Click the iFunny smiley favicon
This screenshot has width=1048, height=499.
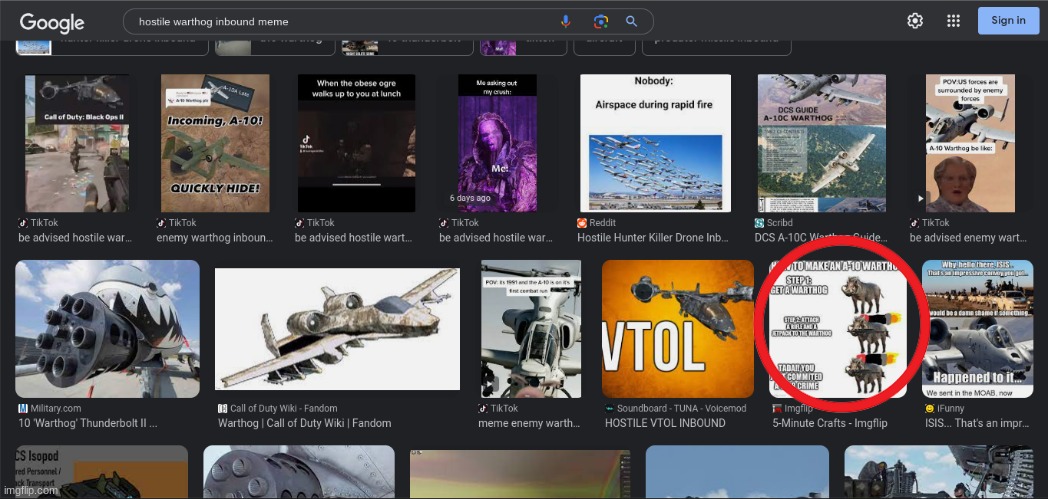click(x=929, y=408)
